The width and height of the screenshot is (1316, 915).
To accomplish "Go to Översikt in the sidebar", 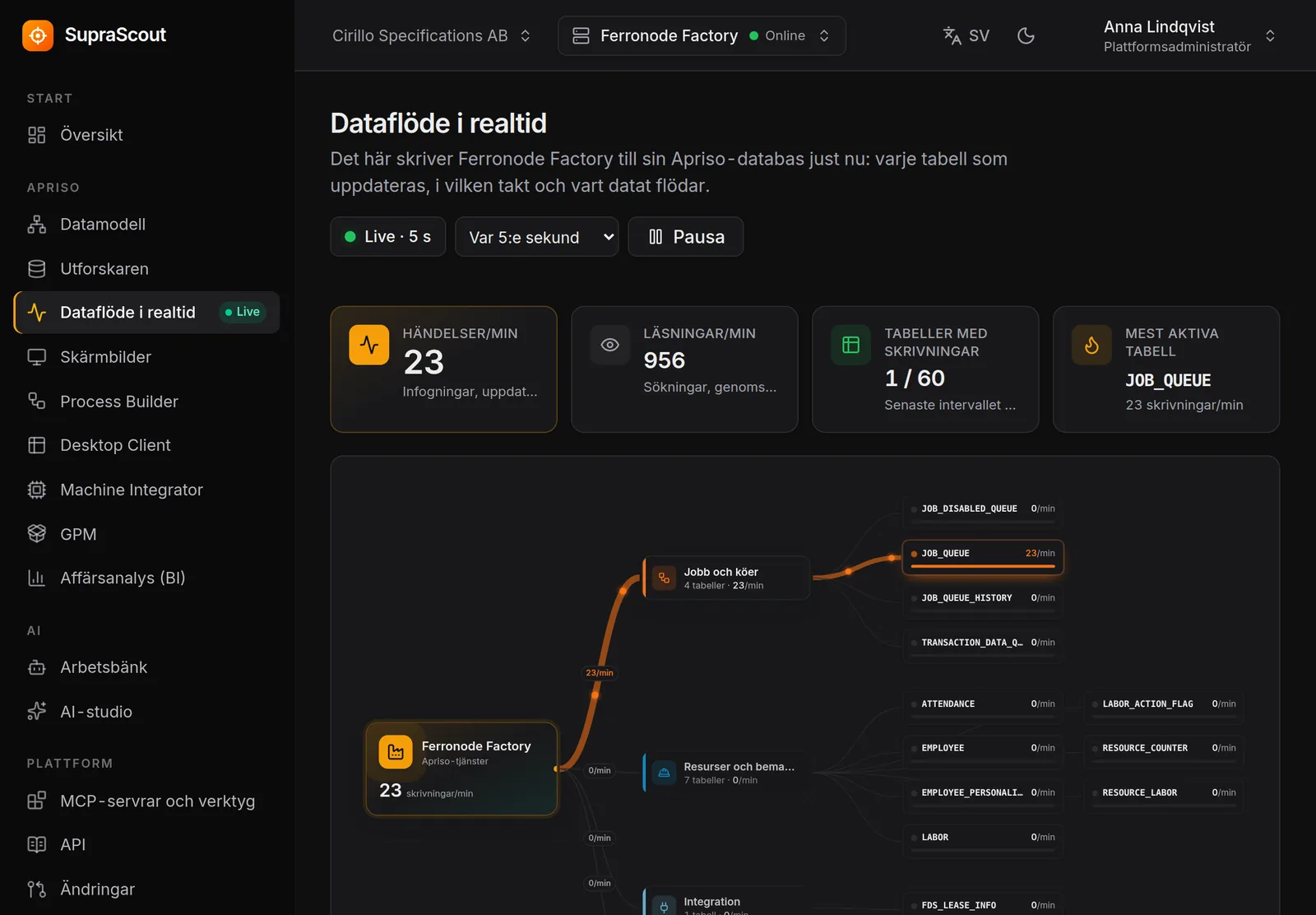I will [146, 135].
